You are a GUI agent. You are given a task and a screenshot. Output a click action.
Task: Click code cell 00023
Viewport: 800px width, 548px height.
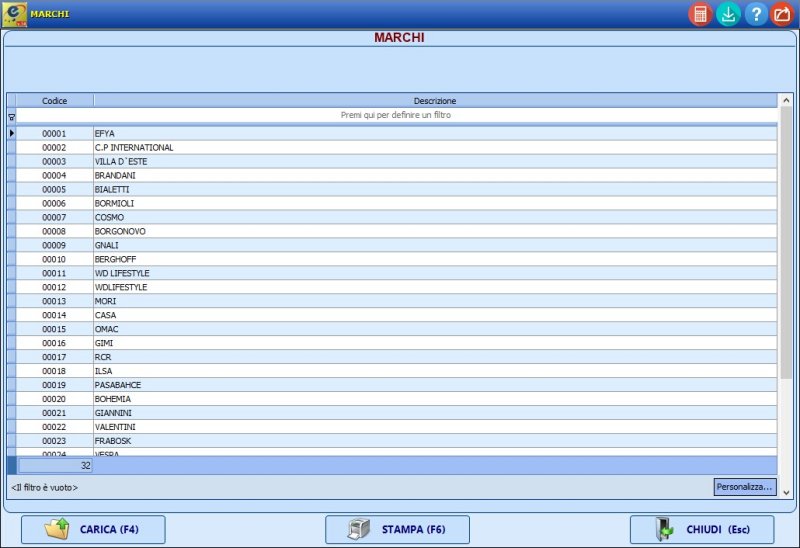coord(55,441)
